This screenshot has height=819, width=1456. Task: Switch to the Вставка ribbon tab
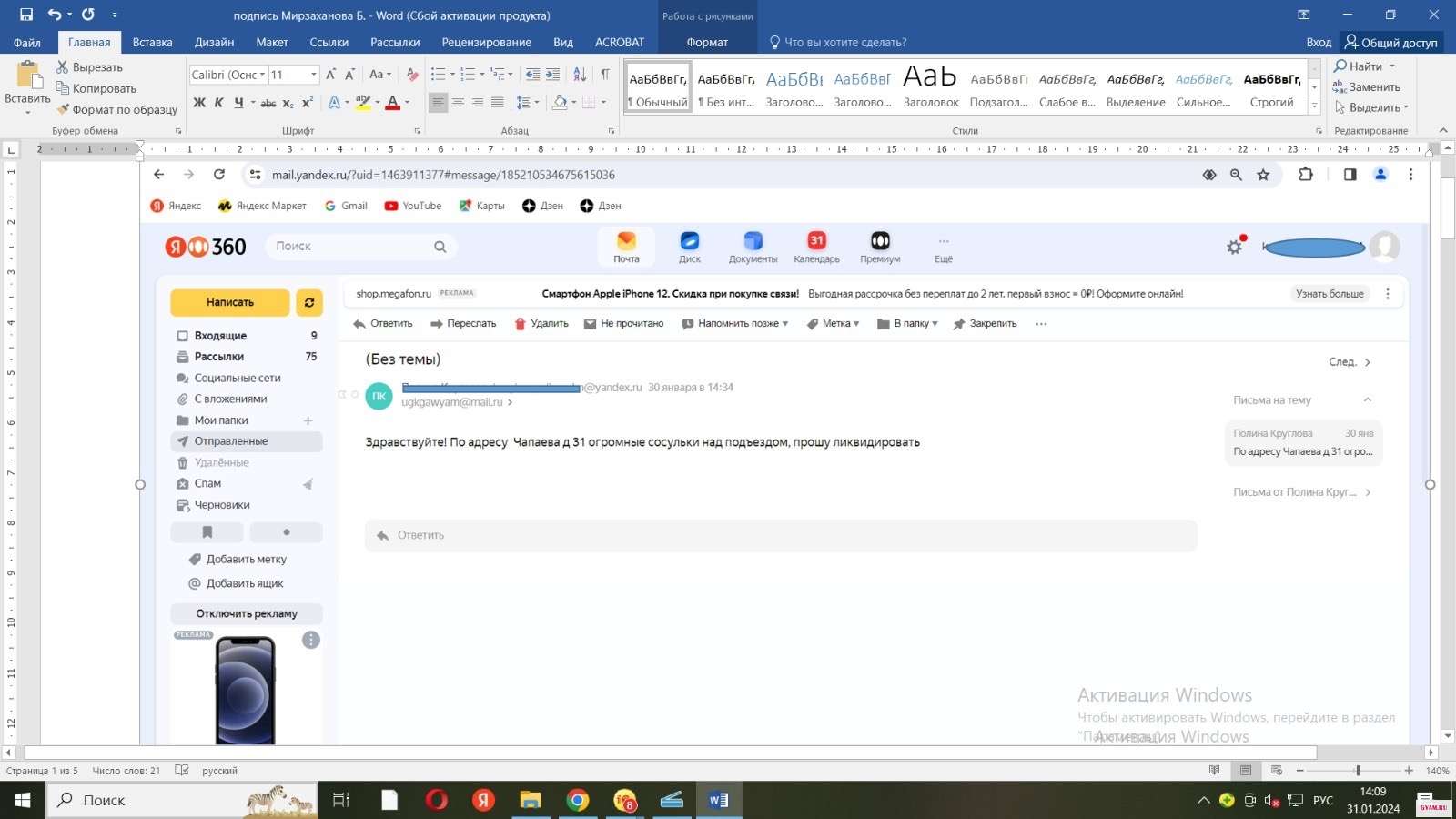point(152,42)
